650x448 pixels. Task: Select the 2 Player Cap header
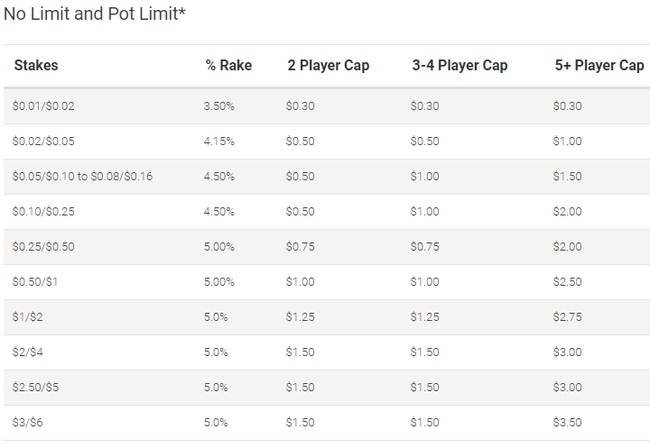pos(328,65)
